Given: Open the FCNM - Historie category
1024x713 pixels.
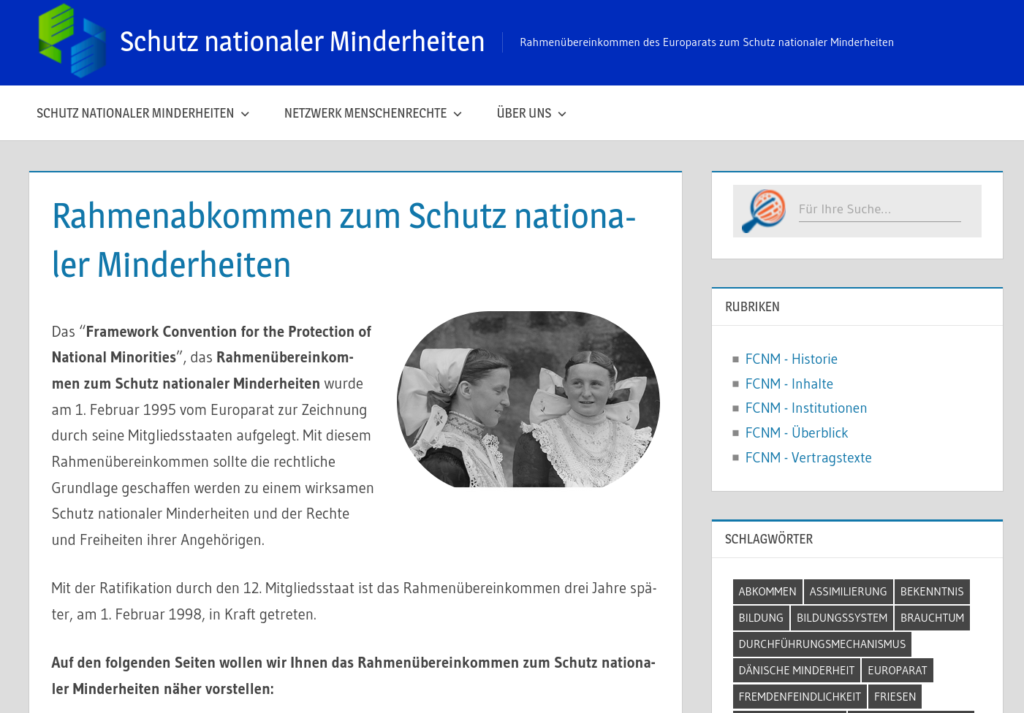Looking at the screenshot, I should [791, 359].
